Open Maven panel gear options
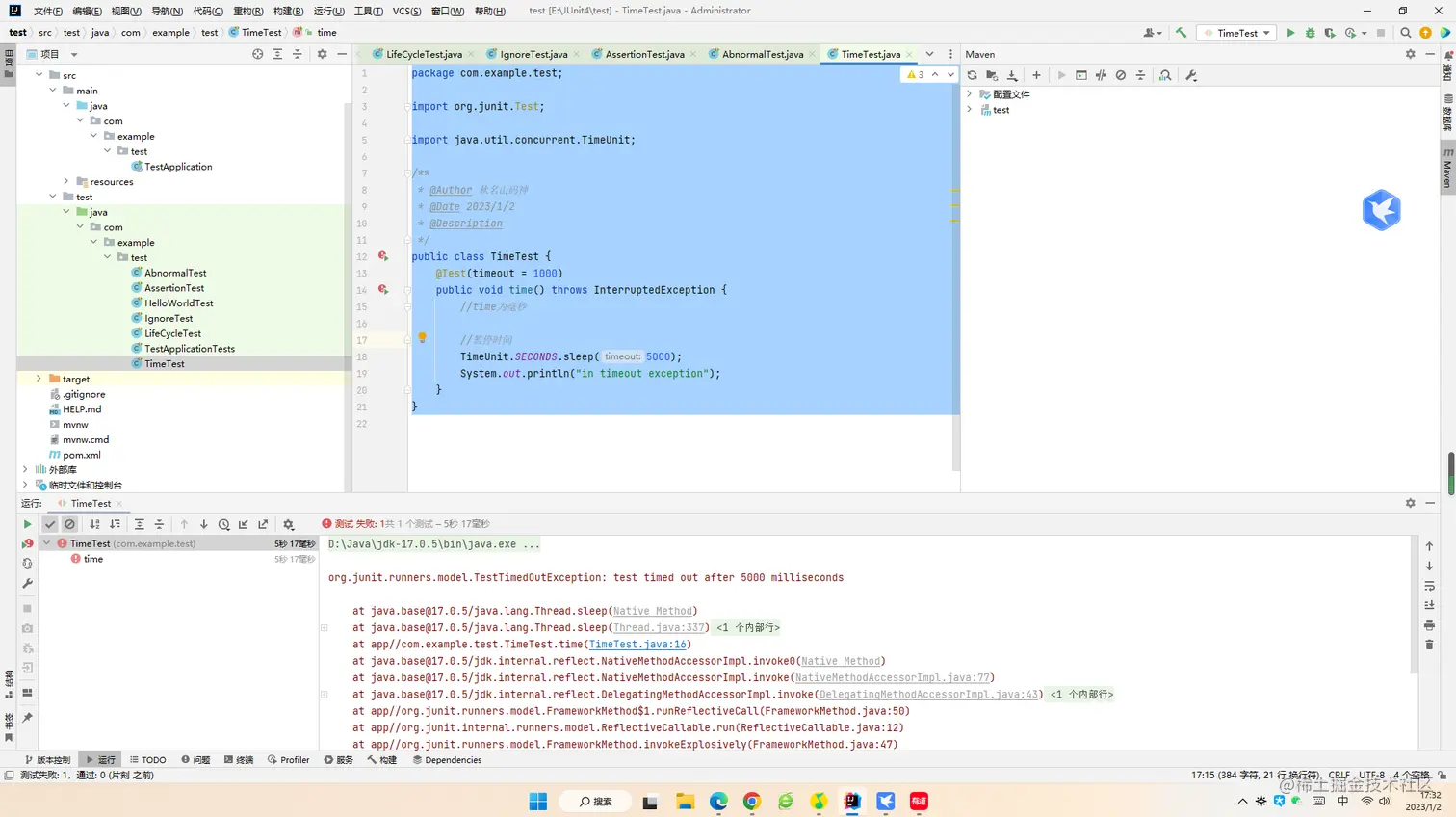The height and width of the screenshot is (817, 1456). tap(1411, 54)
